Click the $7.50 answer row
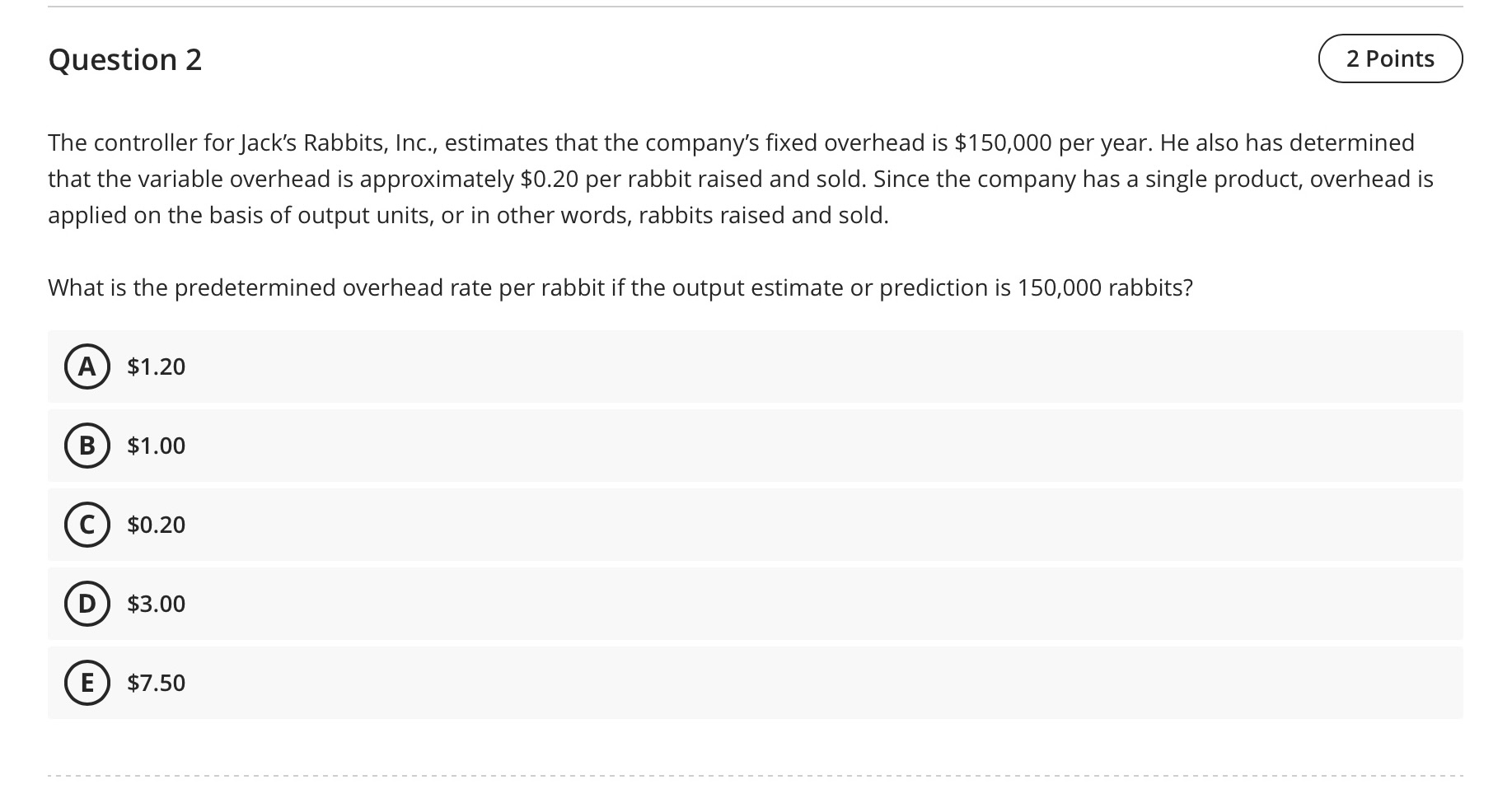 pos(494,682)
